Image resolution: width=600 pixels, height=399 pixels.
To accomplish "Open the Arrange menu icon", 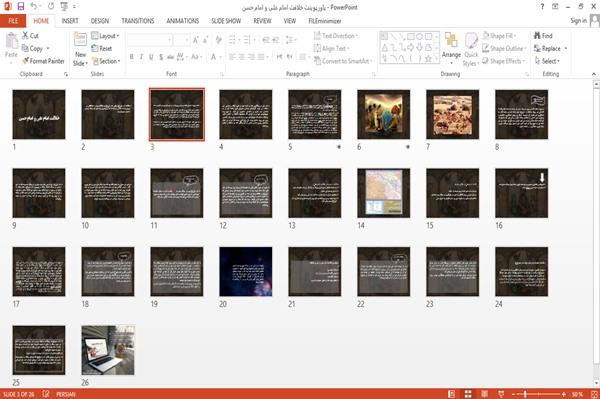I will coord(451,40).
